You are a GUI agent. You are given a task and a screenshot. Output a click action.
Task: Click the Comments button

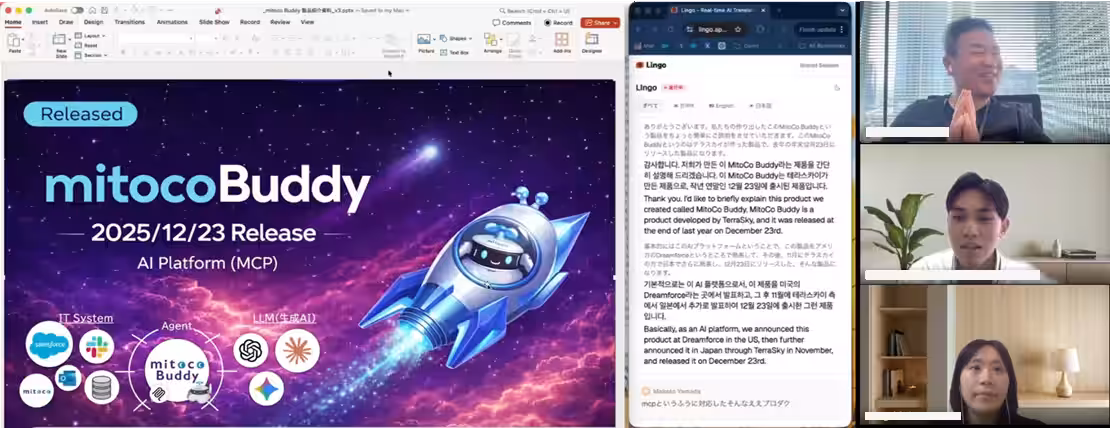[512, 23]
